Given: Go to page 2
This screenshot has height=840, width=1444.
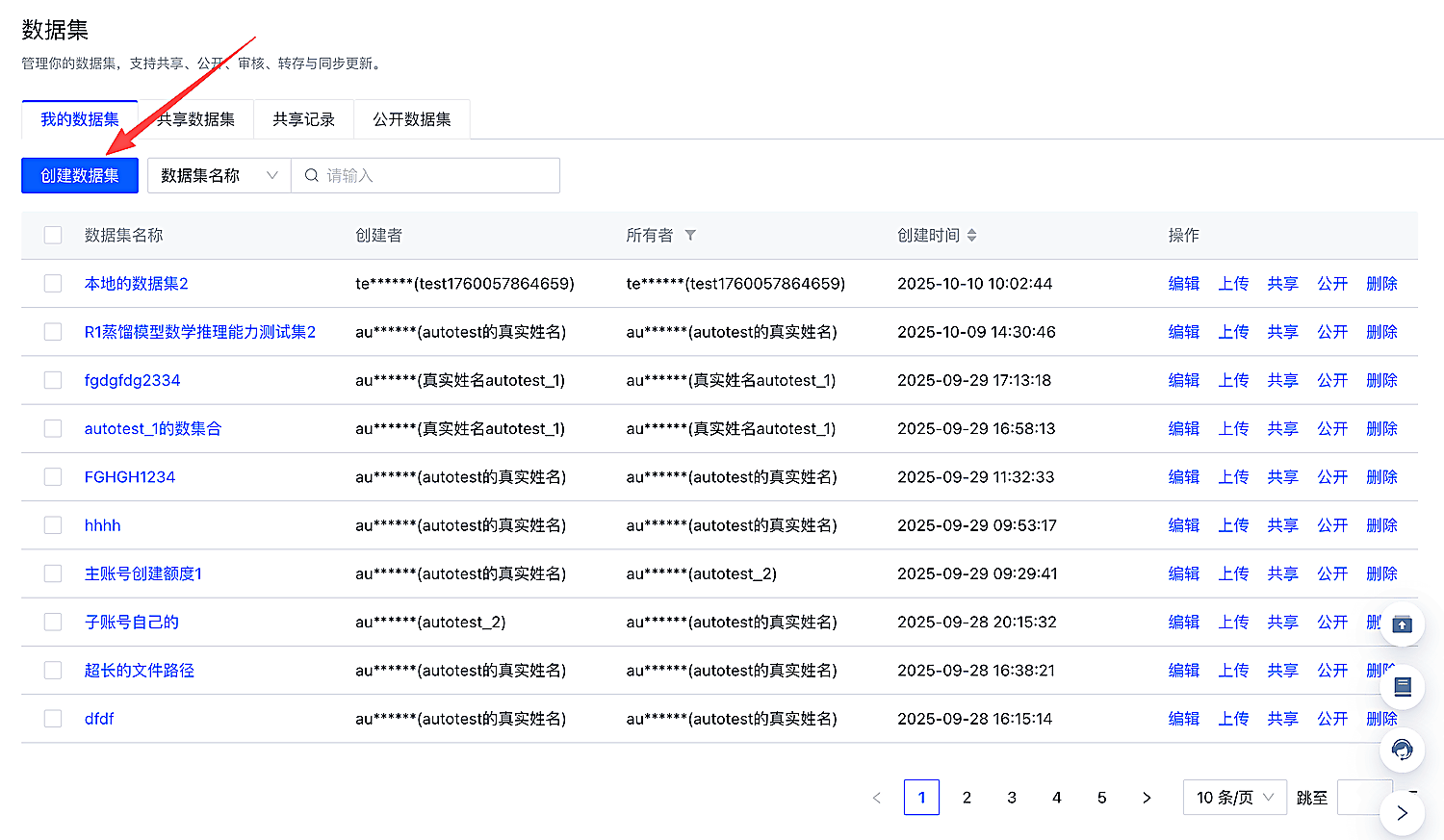Looking at the screenshot, I should pos(967,798).
